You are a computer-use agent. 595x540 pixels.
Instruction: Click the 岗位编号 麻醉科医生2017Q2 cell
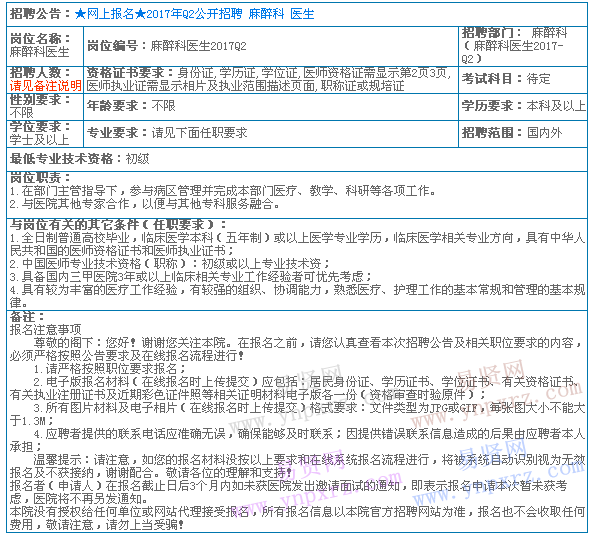271,46
